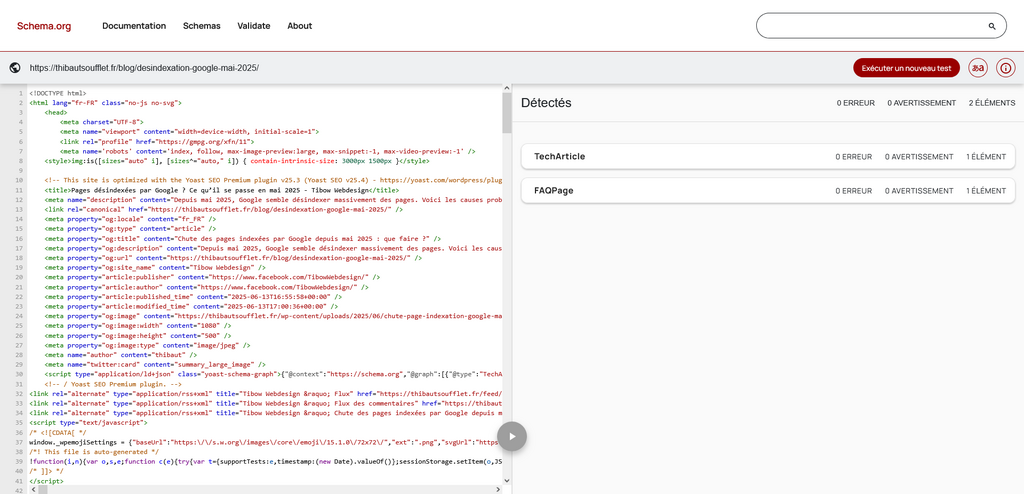This screenshot has width=1024, height=494.
Task: Click the code scrollbar up arrow
Action: [x=507, y=88]
